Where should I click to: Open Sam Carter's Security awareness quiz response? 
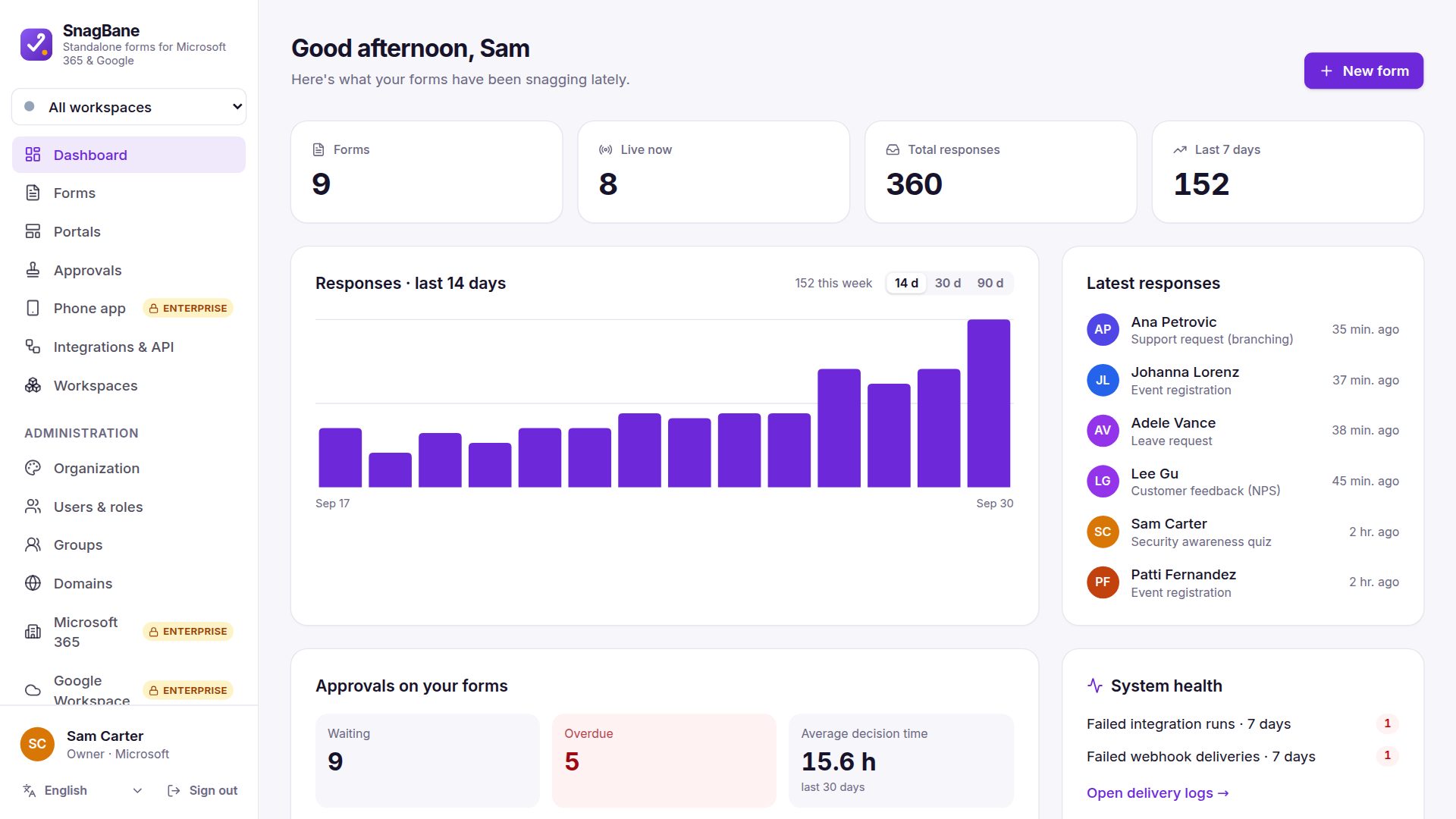point(1242,532)
